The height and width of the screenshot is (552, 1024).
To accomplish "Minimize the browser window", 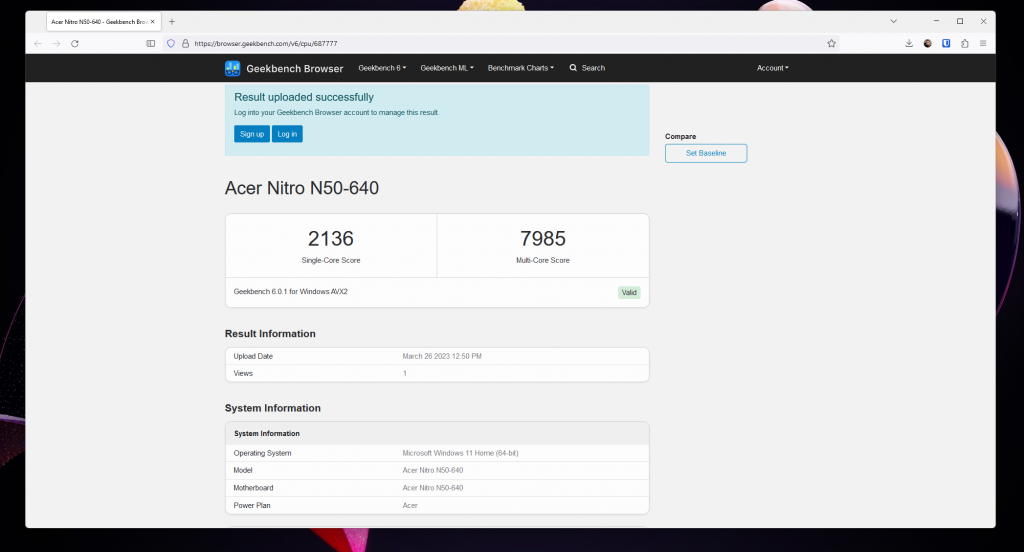I will click(936, 22).
